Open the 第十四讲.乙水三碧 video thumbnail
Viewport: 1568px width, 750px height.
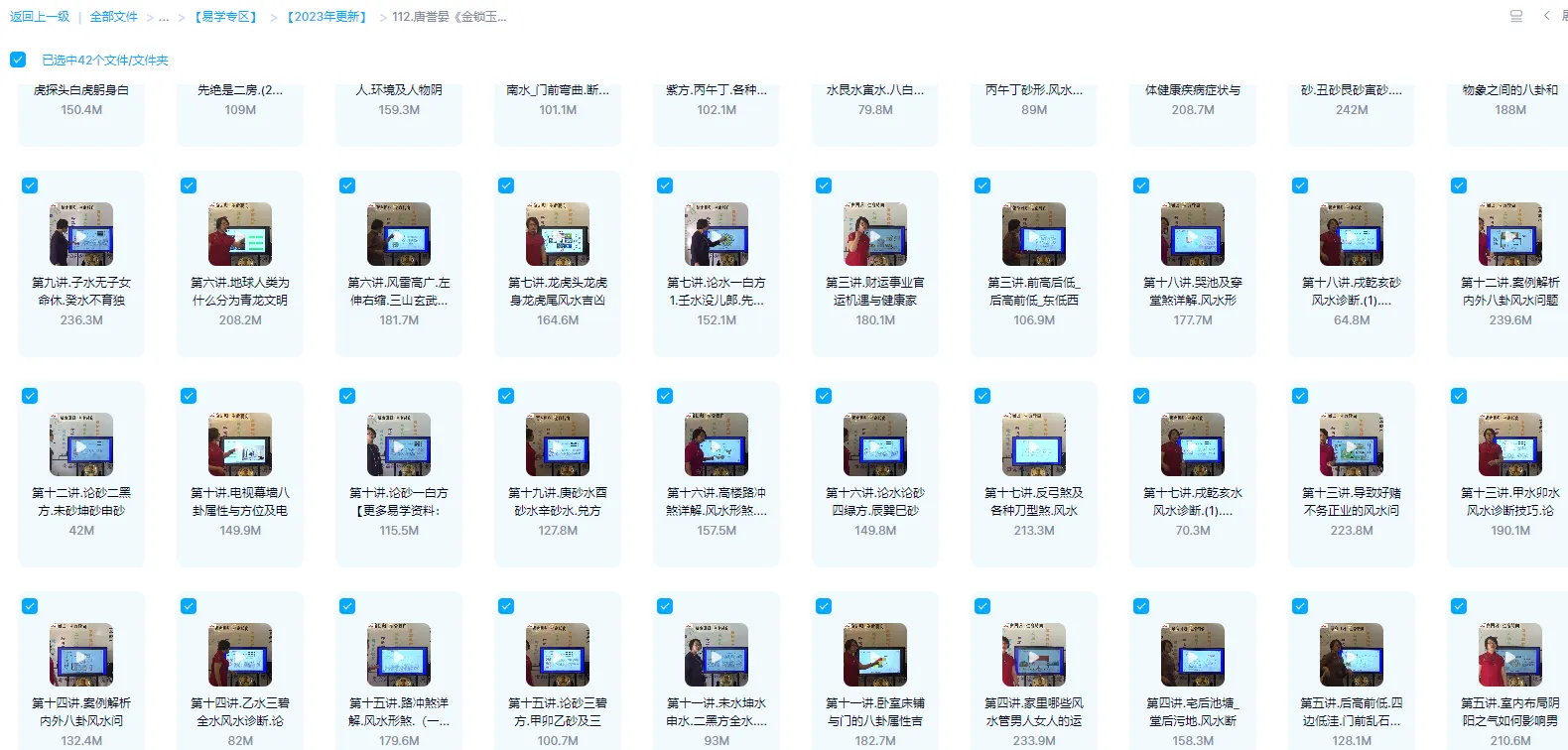click(x=240, y=655)
